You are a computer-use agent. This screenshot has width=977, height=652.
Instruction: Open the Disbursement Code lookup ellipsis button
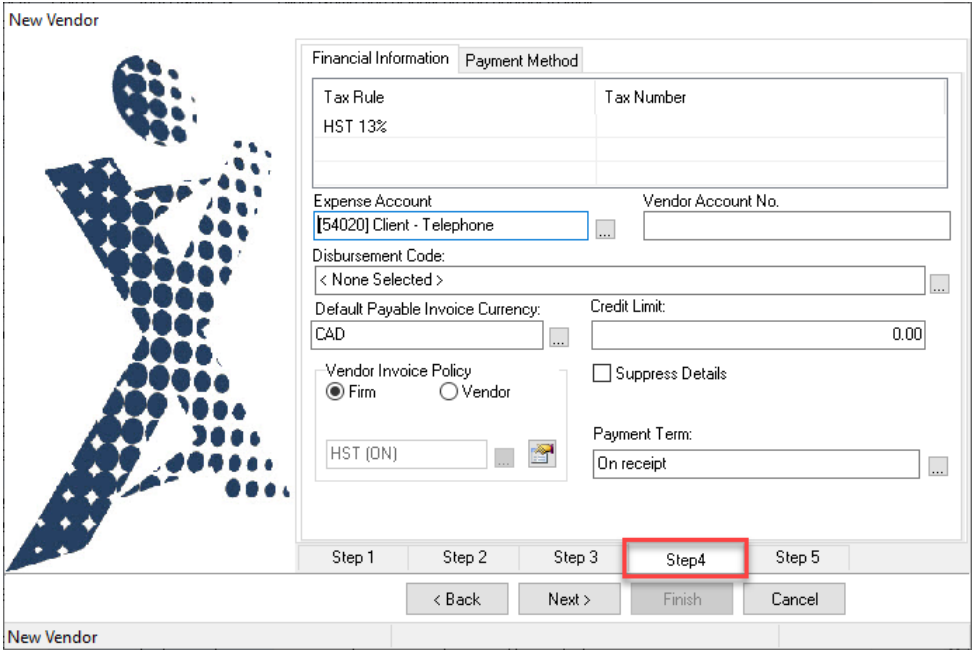pyautogui.click(x=940, y=284)
